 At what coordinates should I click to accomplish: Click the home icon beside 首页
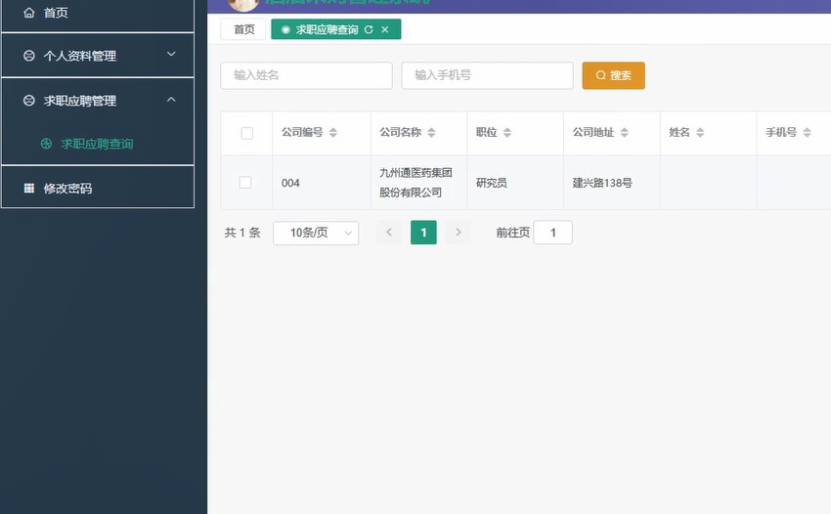pos(29,13)
